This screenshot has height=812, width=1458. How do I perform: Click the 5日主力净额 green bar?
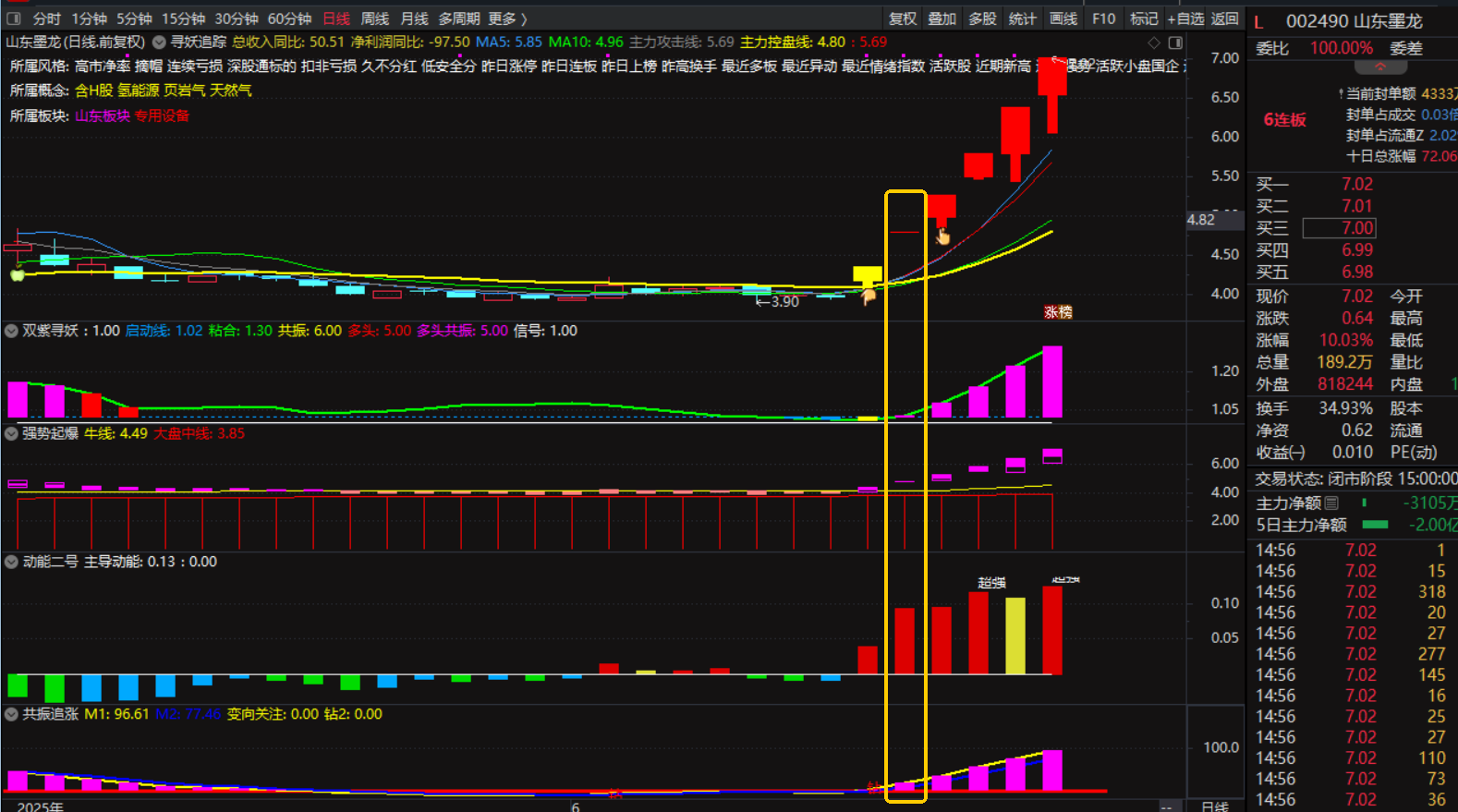point(1375,525)
